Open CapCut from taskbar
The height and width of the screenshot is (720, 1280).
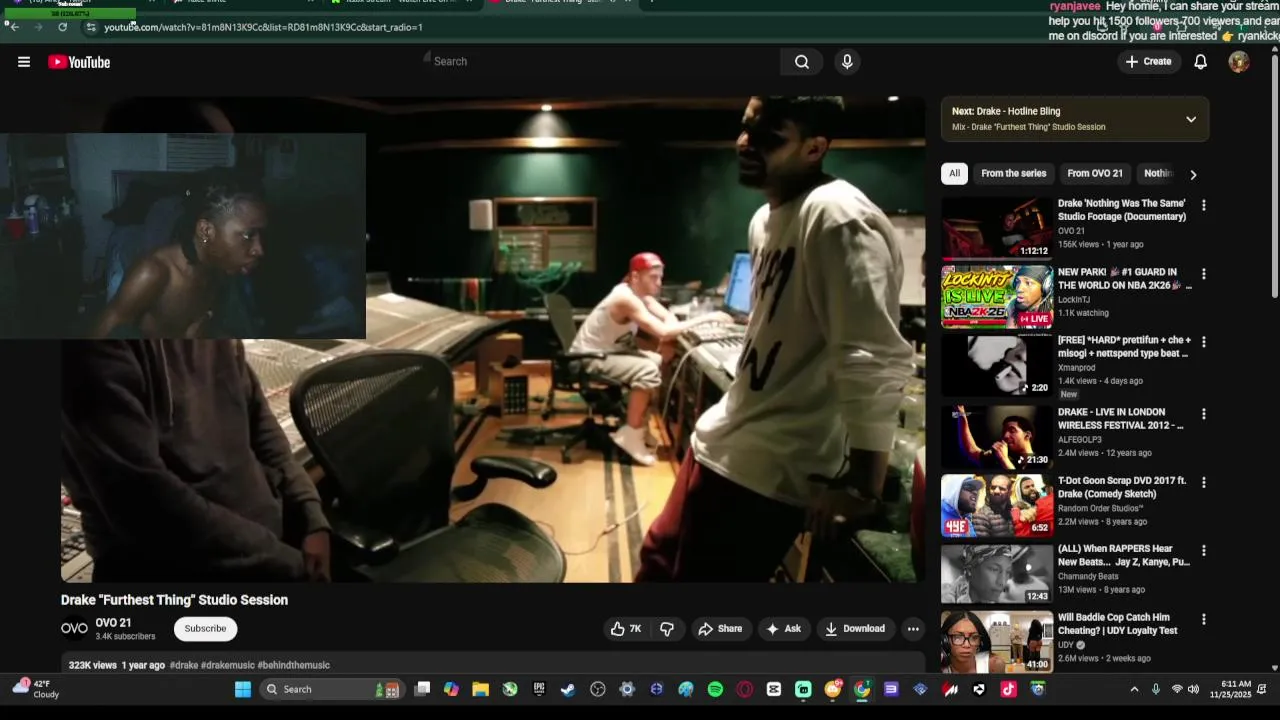[x=773, y=689]
